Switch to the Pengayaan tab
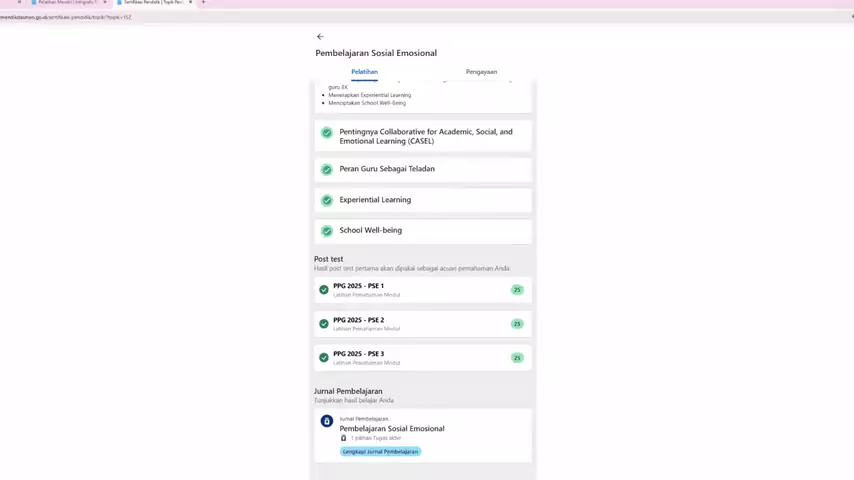The image size is (854, 480). (x=481, y=72)
